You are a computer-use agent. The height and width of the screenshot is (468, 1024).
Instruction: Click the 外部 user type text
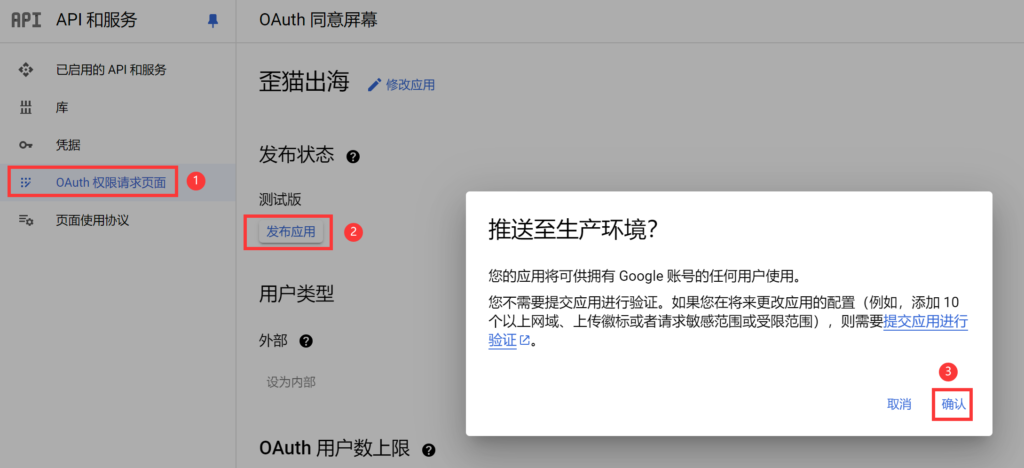pos(273,341)
